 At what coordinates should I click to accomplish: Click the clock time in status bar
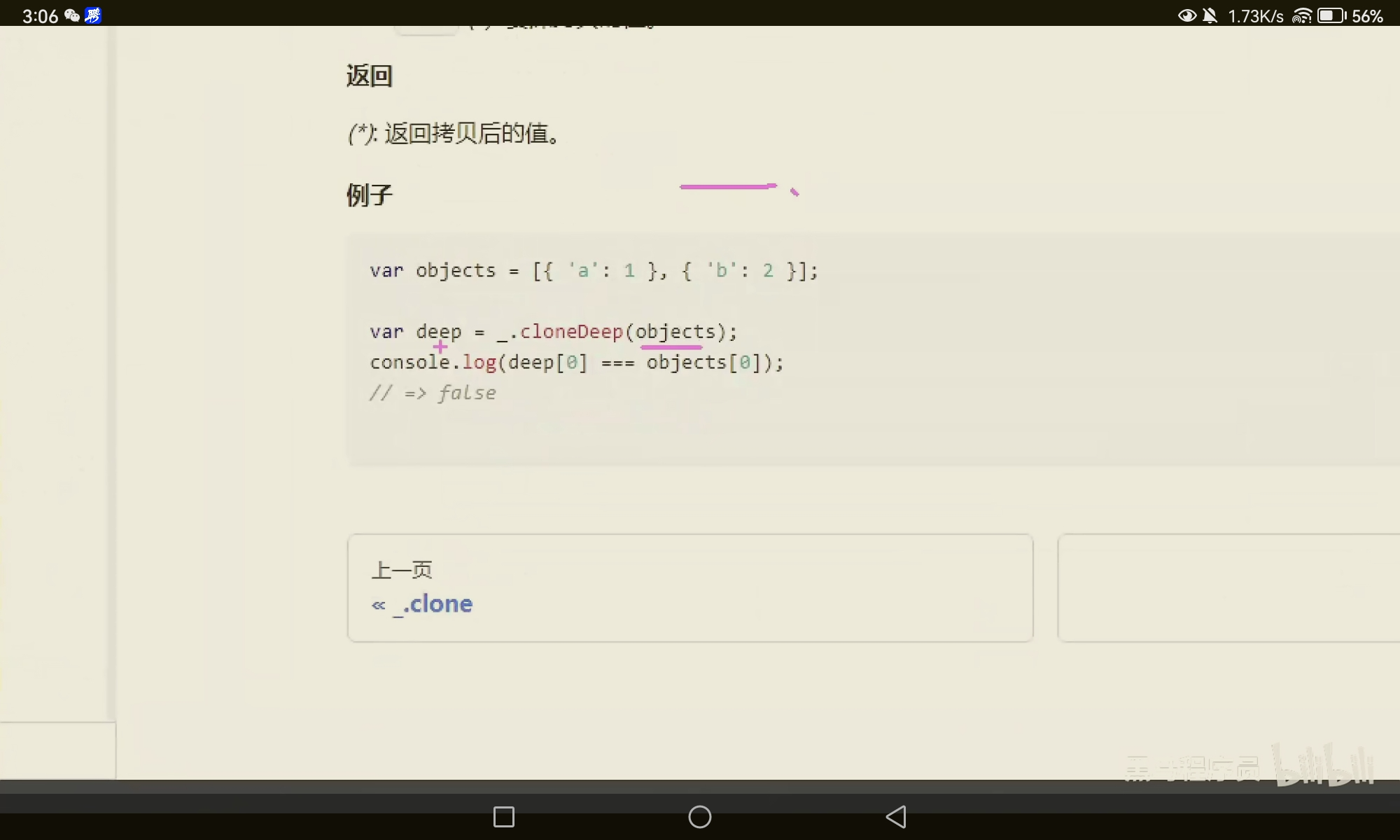point(40,15)
